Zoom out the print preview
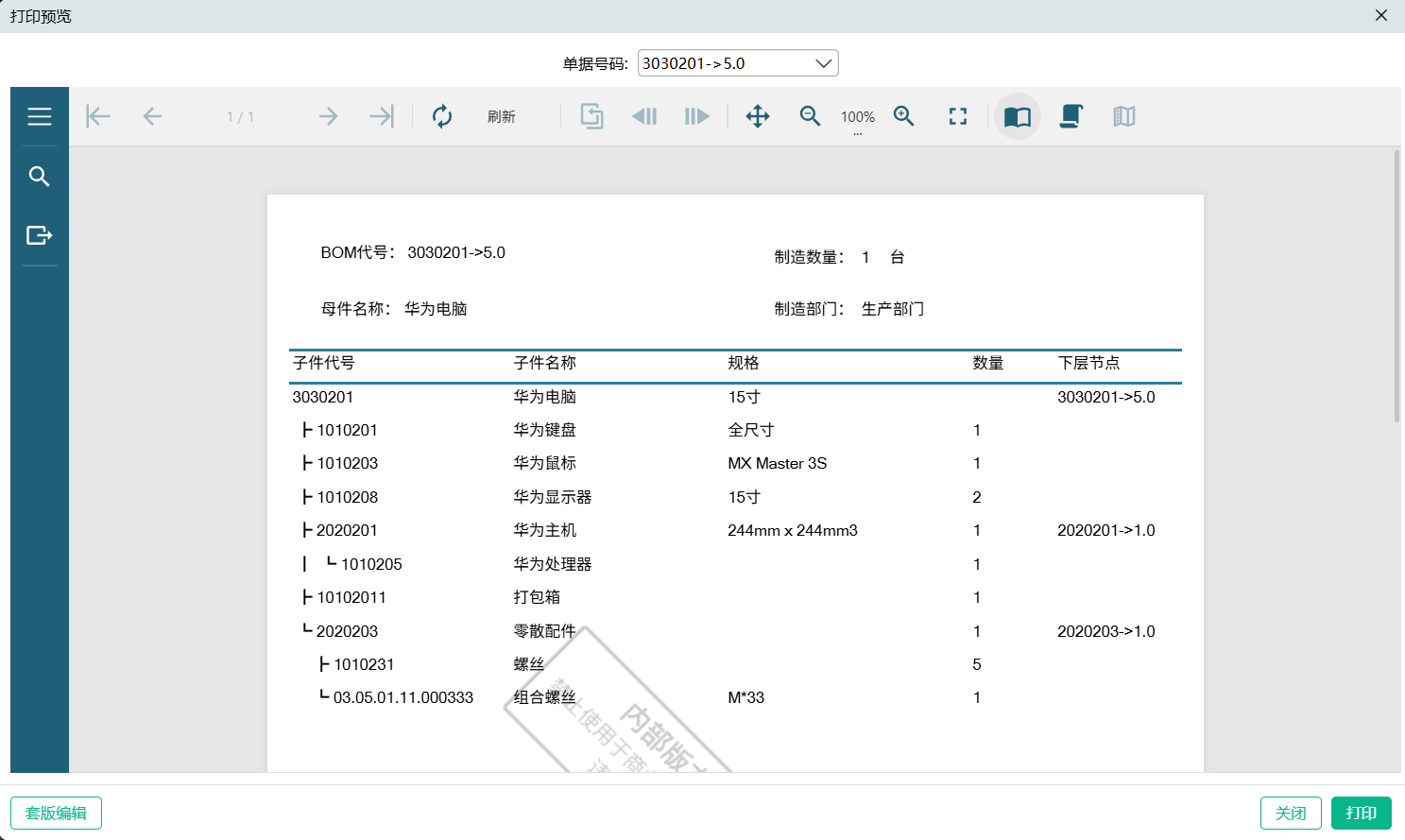 click(810, 116)
